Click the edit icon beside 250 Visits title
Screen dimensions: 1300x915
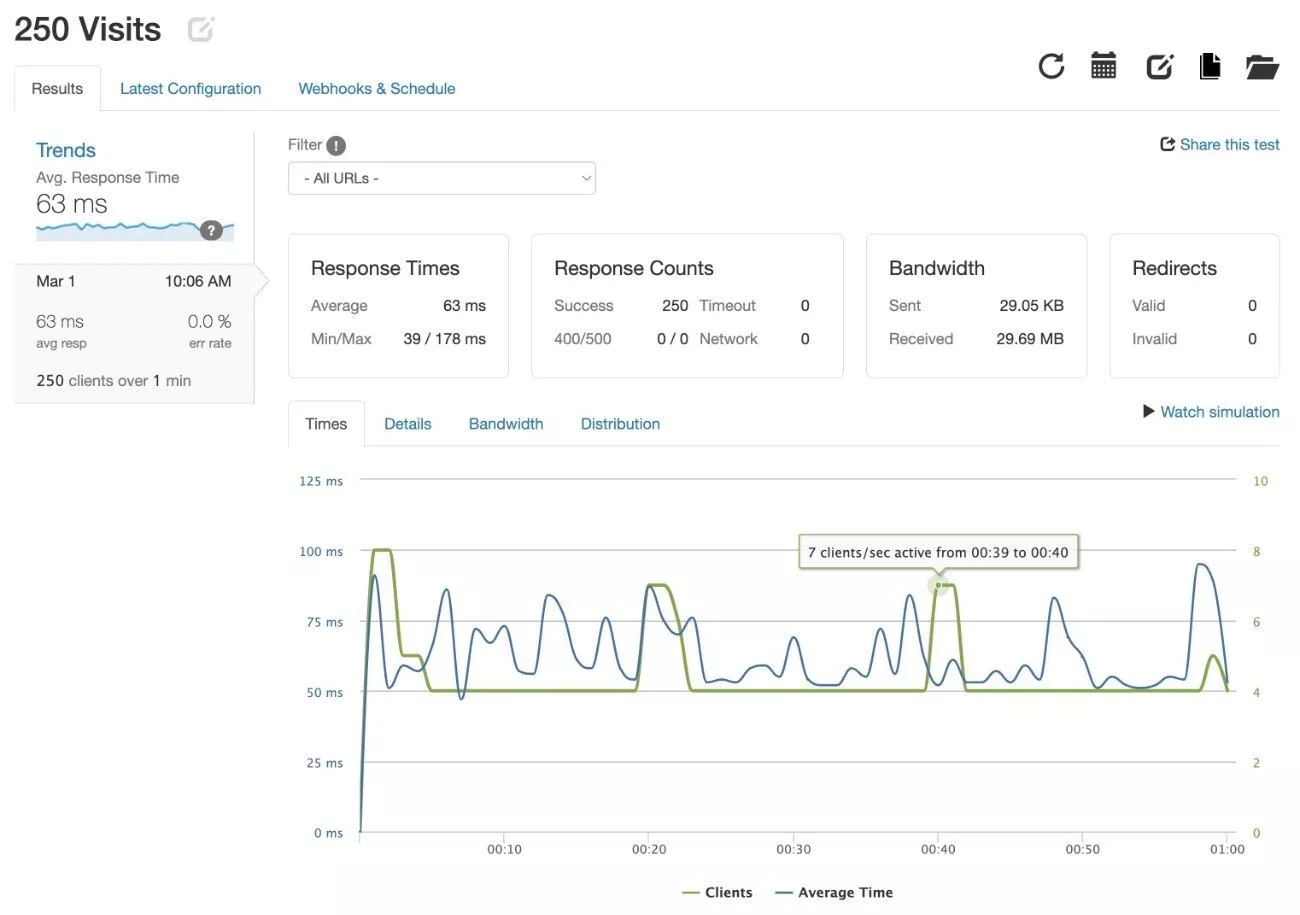coord(201,30)
